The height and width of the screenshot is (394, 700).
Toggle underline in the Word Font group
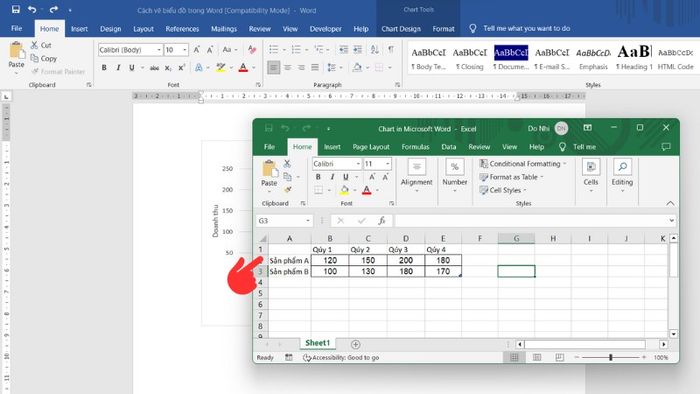point(132,68)
